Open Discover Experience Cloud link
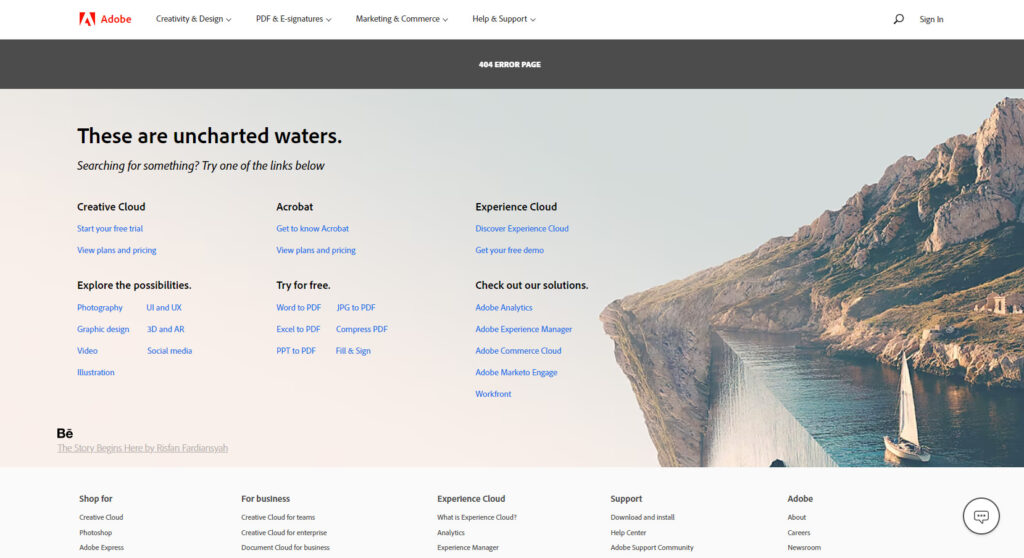The image size is (1024, 558). (x=522, y=229)
